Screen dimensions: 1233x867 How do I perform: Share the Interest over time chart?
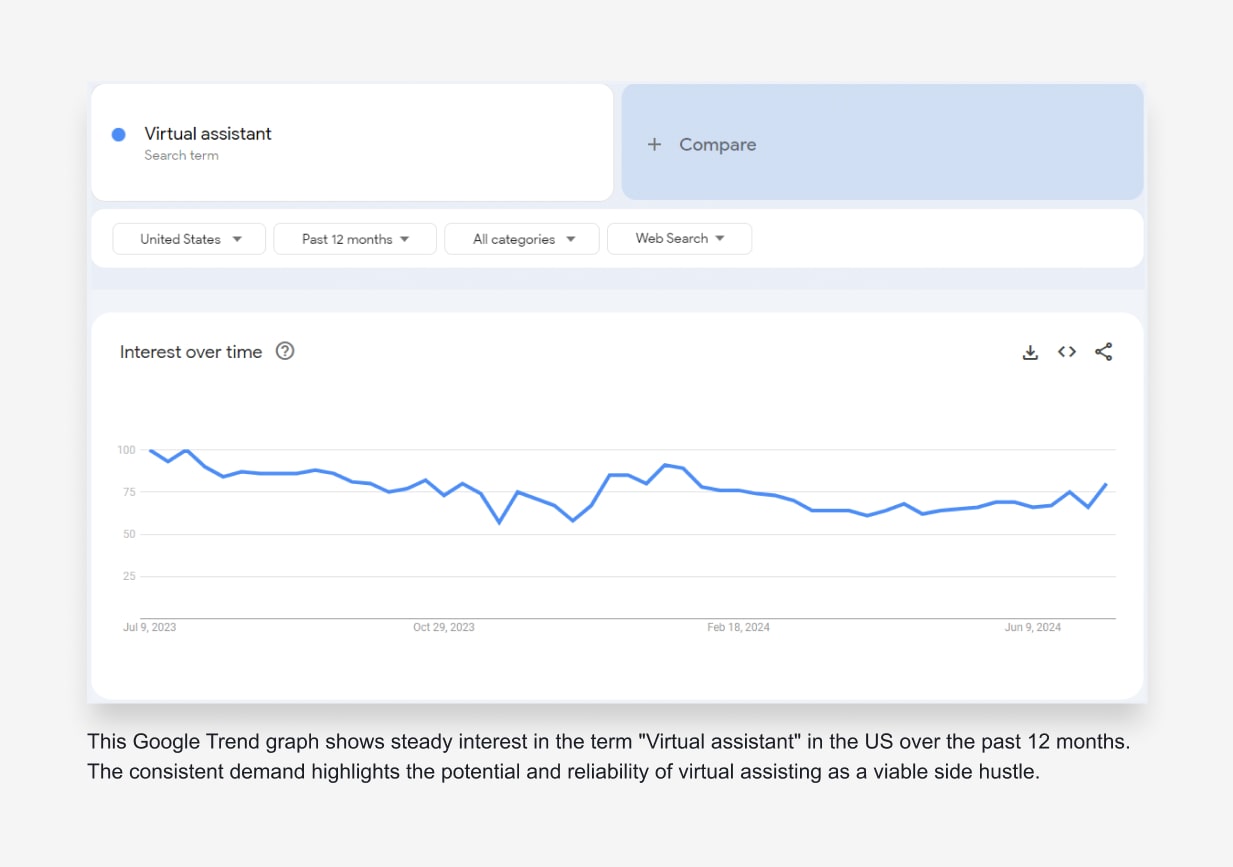click(1104, 352)
